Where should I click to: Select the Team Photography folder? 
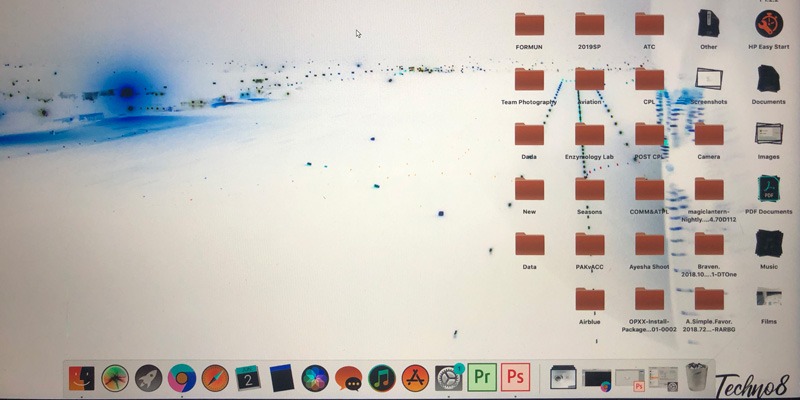pos(529,79)
